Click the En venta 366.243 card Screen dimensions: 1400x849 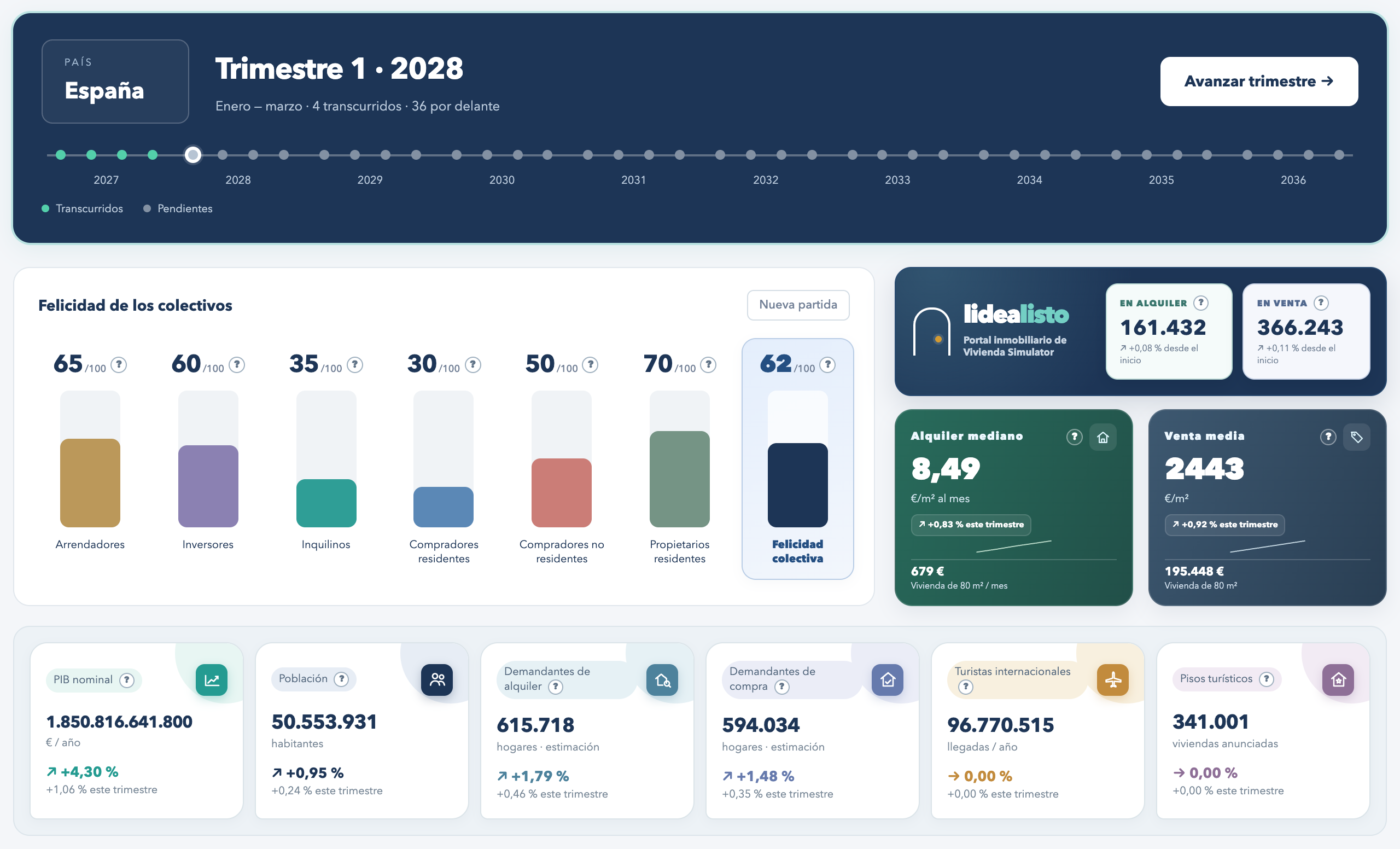pos(1306,332)
